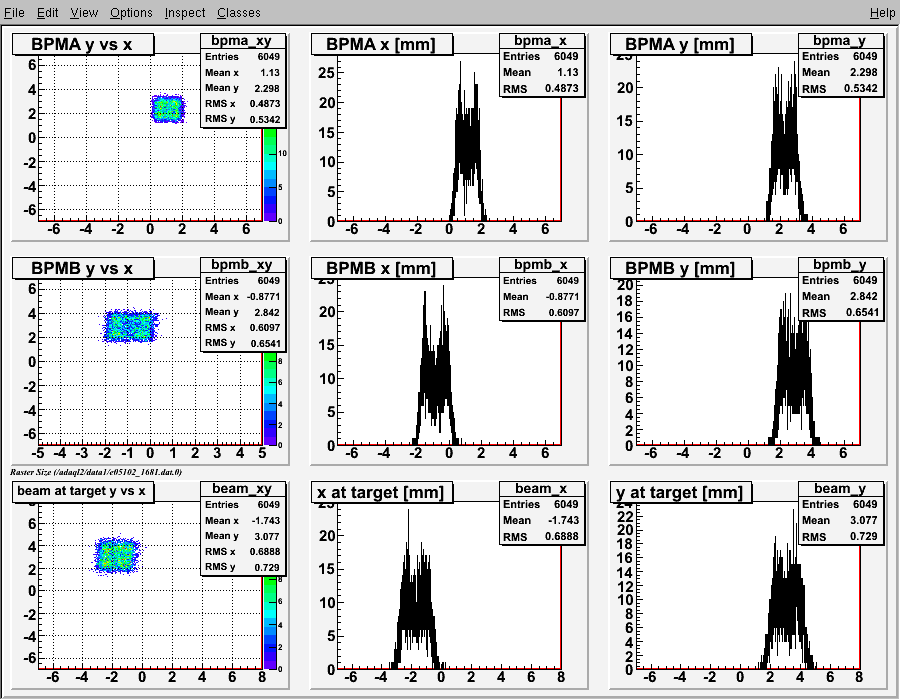Click 'Mean 3.077' in beam_y stats
The width and height of the screenshot is (900, 700).
[x=840, y=520]
